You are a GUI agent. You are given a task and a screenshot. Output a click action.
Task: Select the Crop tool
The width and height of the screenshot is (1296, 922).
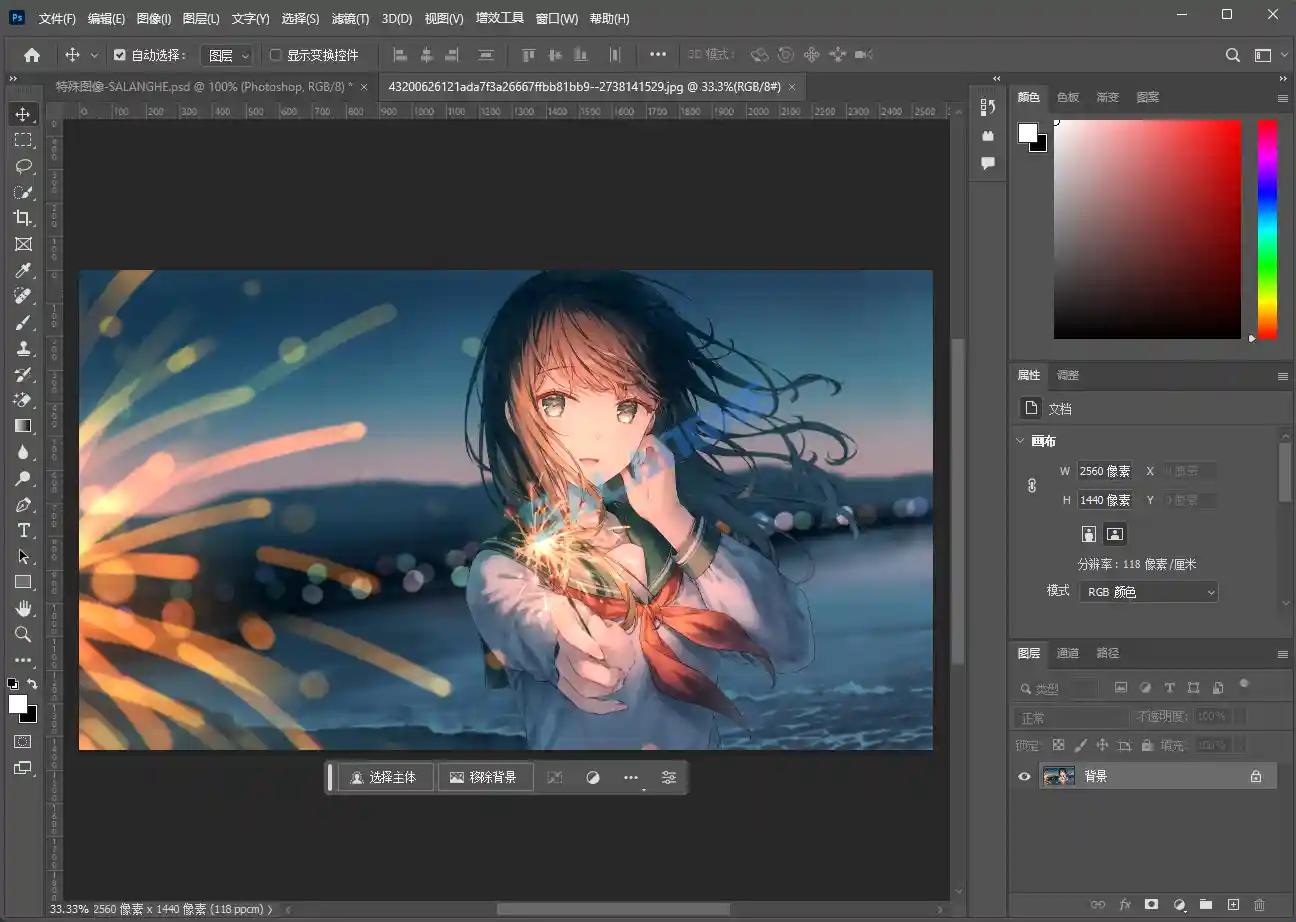(24, 218)
